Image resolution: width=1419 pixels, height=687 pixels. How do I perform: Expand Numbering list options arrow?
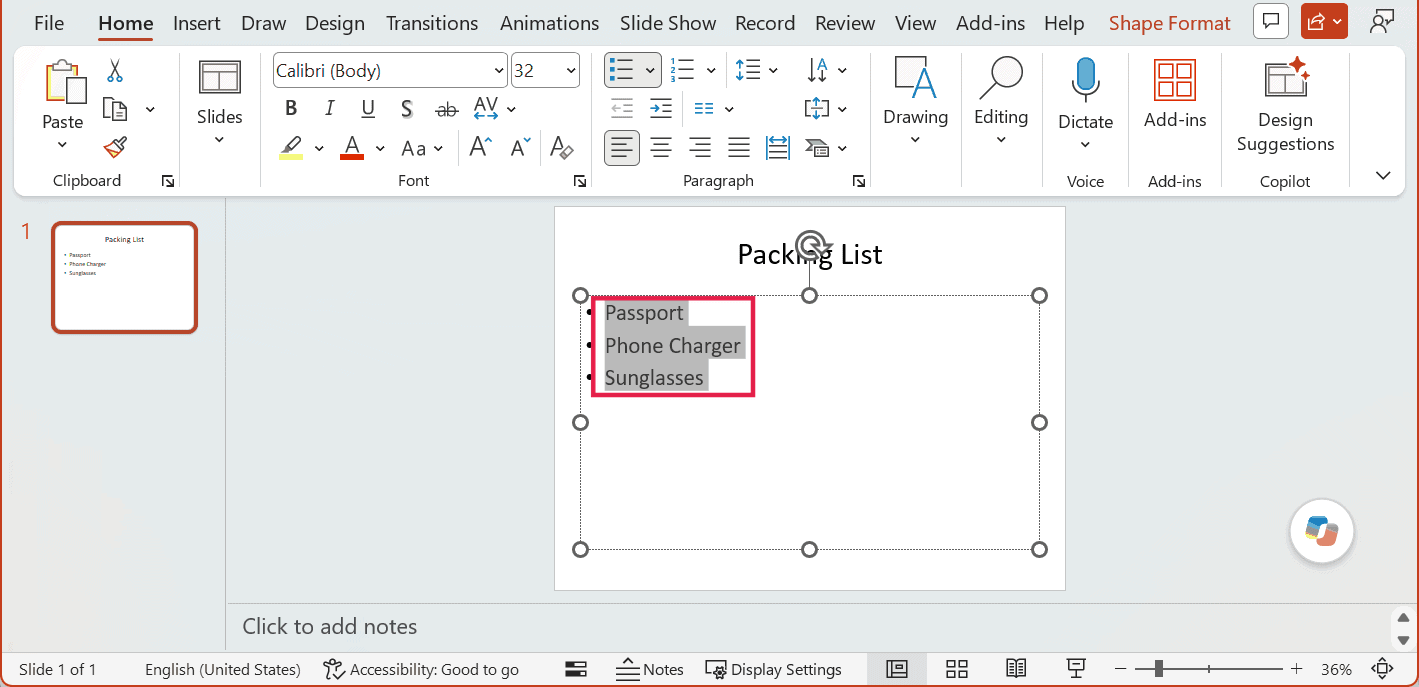pos(711,71)
